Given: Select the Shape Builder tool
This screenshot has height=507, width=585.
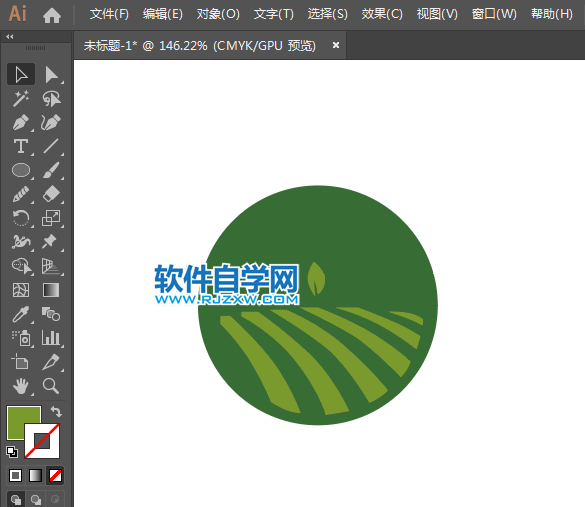Looking at the screenshot, I should tap(21, 266).
